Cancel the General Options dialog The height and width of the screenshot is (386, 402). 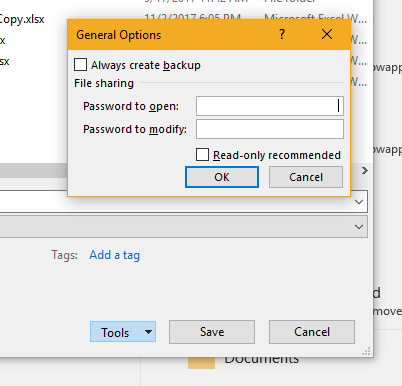[x=306, y=177]
